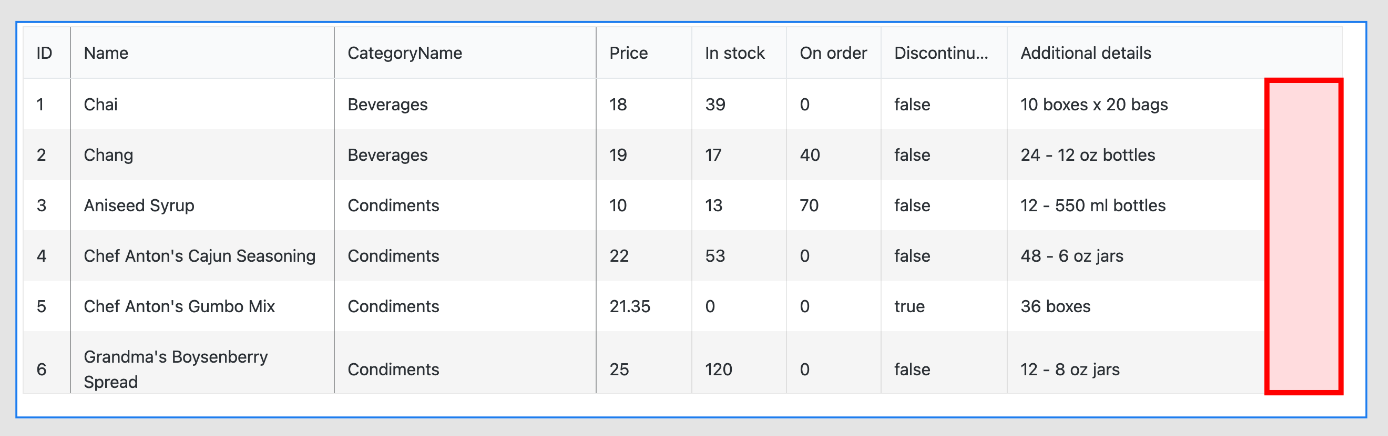Click the 120 in-stock cell

click(x=718, y=369)
